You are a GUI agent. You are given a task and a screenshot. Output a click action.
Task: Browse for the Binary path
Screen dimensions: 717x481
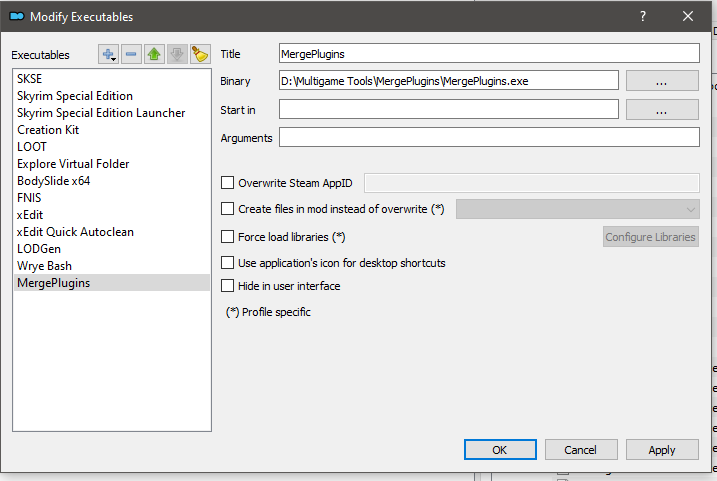coord(662,81)
